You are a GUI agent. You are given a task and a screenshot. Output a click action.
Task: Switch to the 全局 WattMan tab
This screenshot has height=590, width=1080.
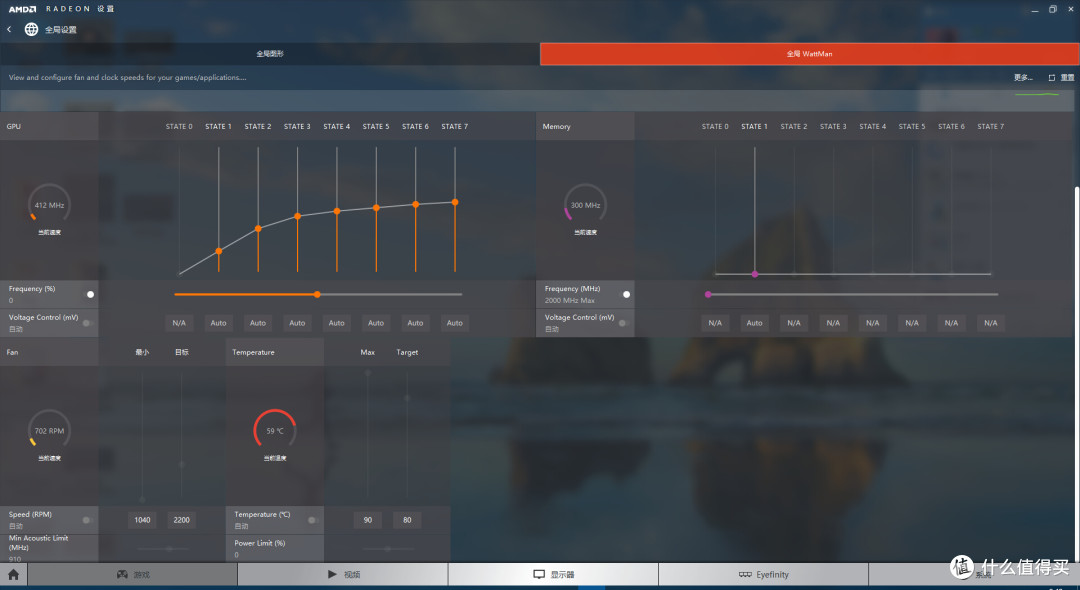click(x=809, y=54)
